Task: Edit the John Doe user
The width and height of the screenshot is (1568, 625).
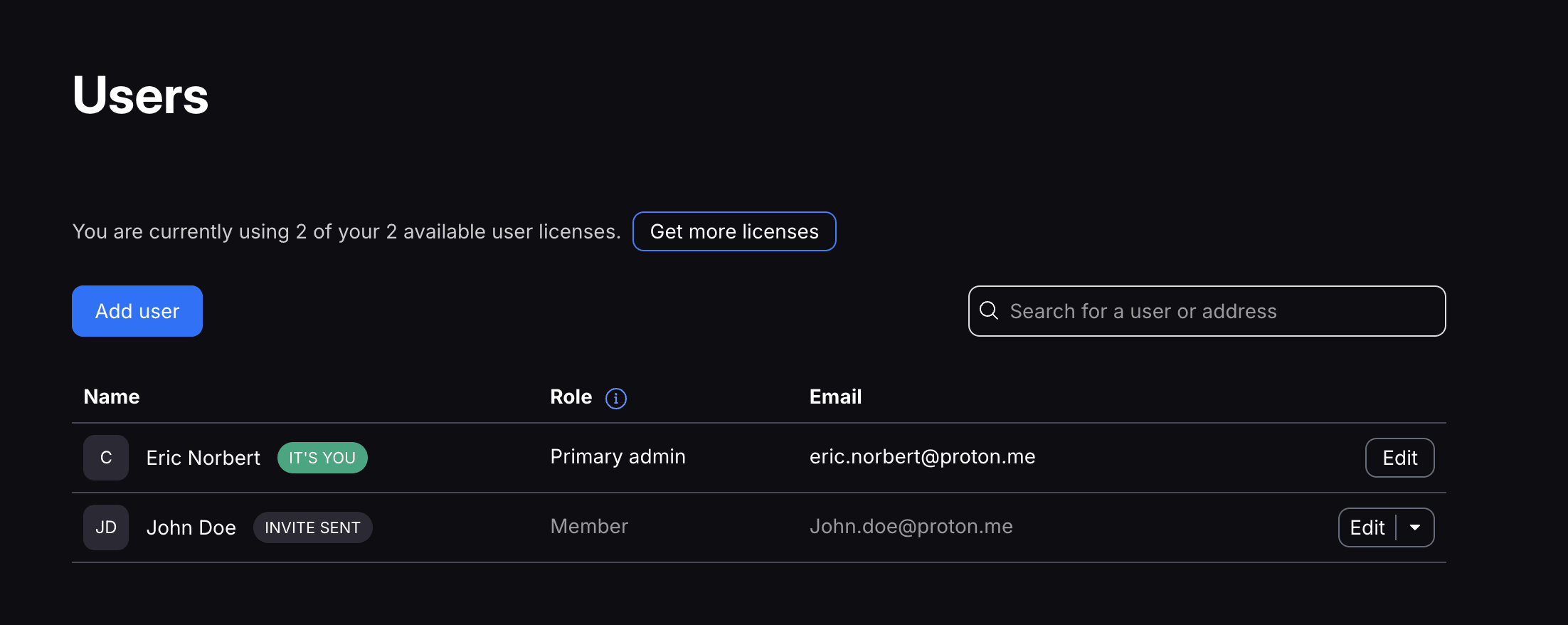Action: pyautogui.click(x=1367, y=527)
